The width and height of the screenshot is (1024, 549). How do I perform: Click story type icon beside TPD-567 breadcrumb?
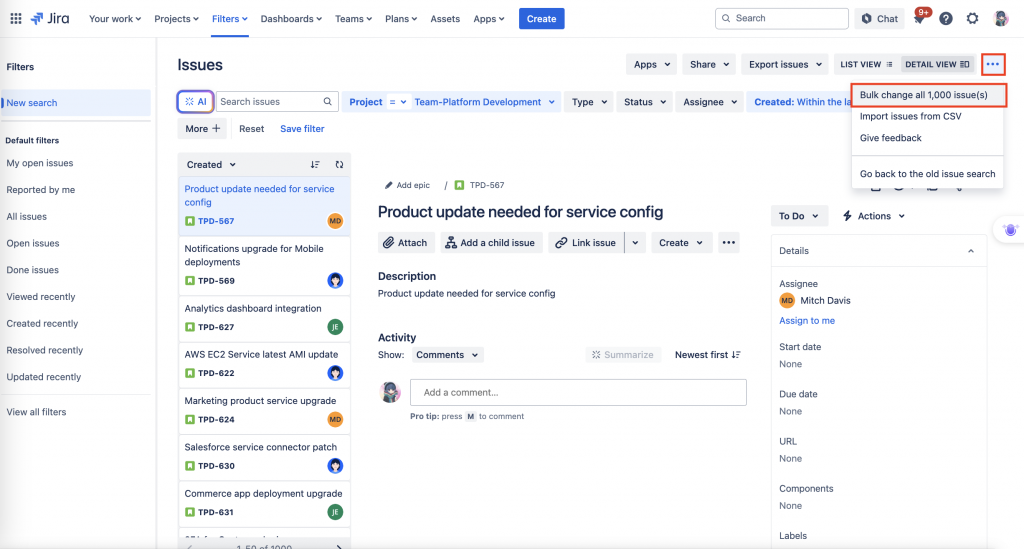(x=459, y=185)
